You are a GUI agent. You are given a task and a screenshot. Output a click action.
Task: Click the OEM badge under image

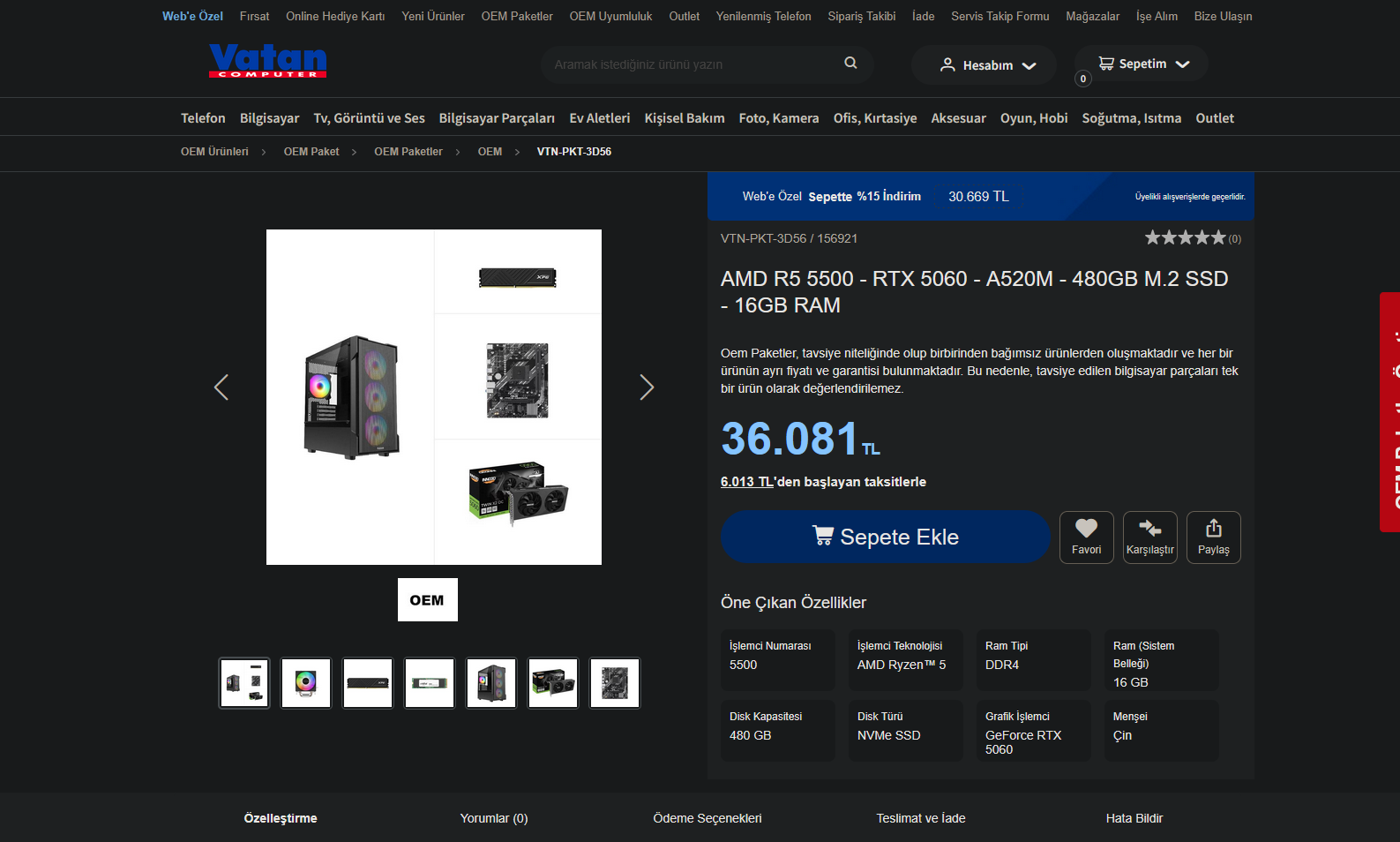pyautogui.click(x=428, y=600)
